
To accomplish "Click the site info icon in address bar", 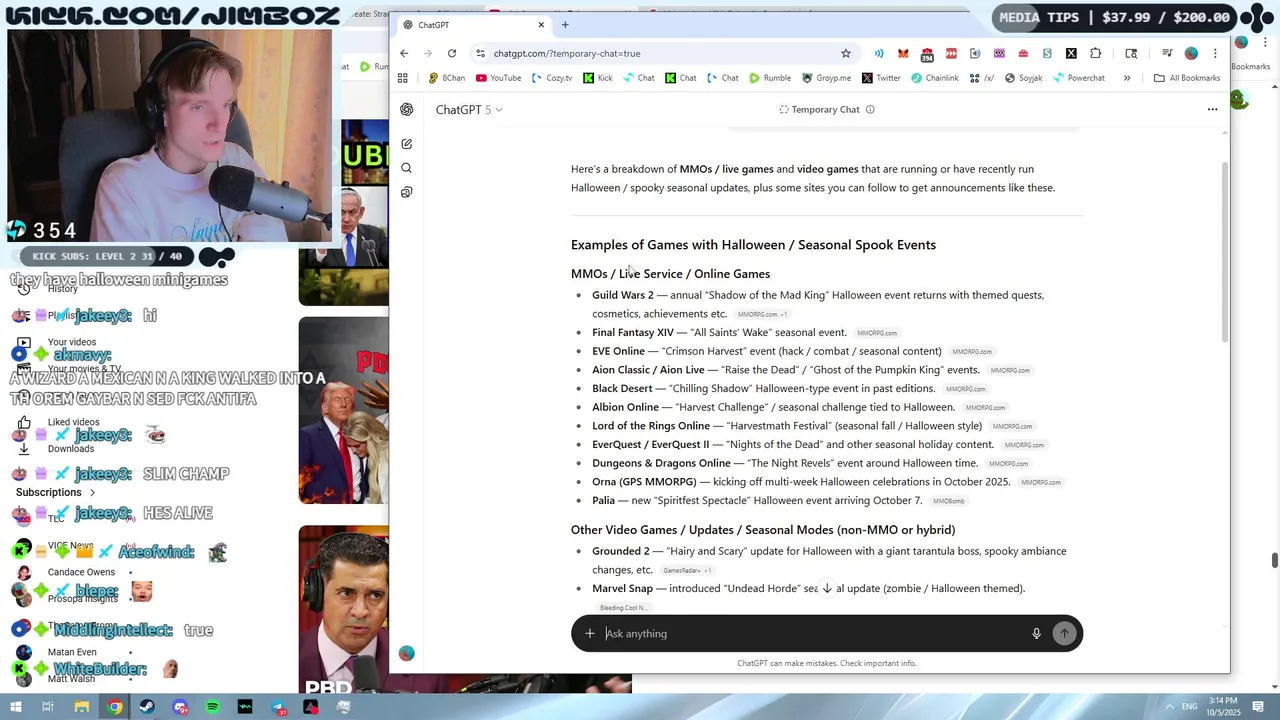I will (481, 53).
